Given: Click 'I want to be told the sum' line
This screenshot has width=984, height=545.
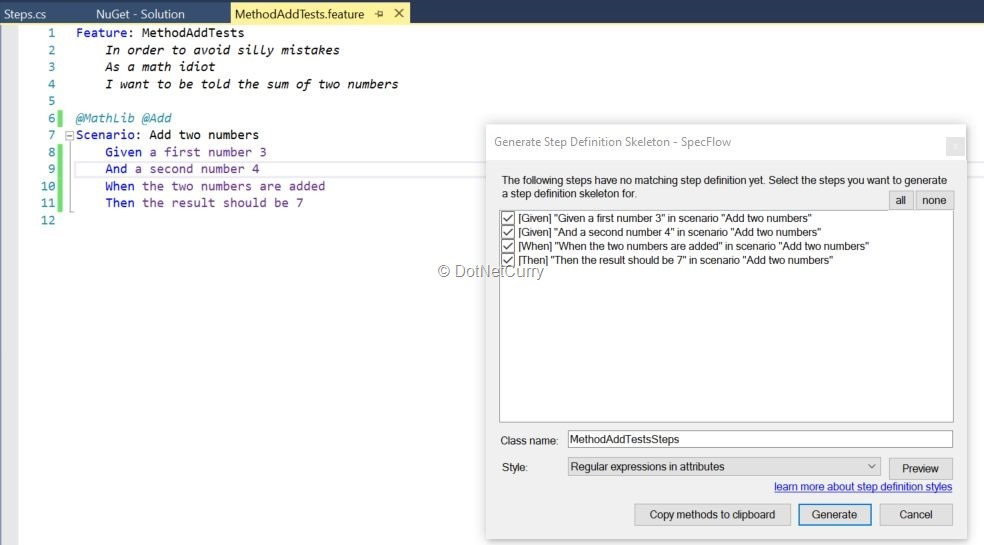Looking at the screenshot, I should point(252,84).
